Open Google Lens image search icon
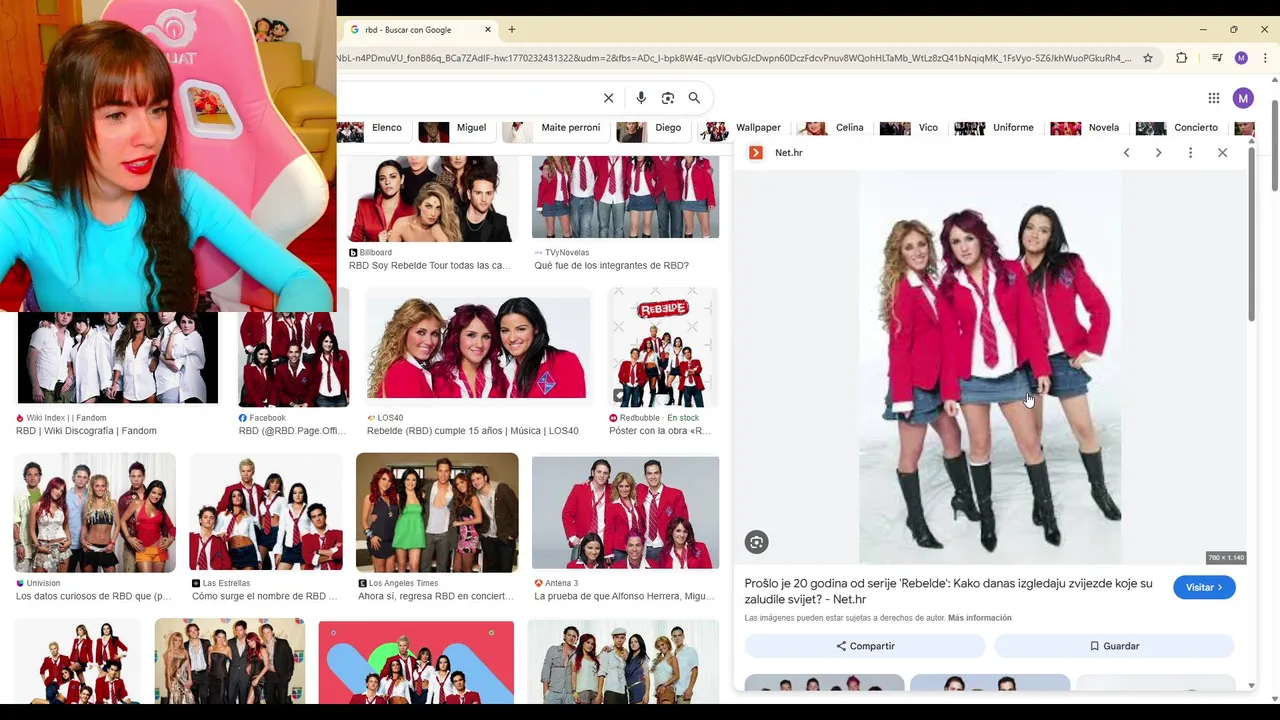The width and height of the screenshot is (1280, 720). click(x=668, y=98)
